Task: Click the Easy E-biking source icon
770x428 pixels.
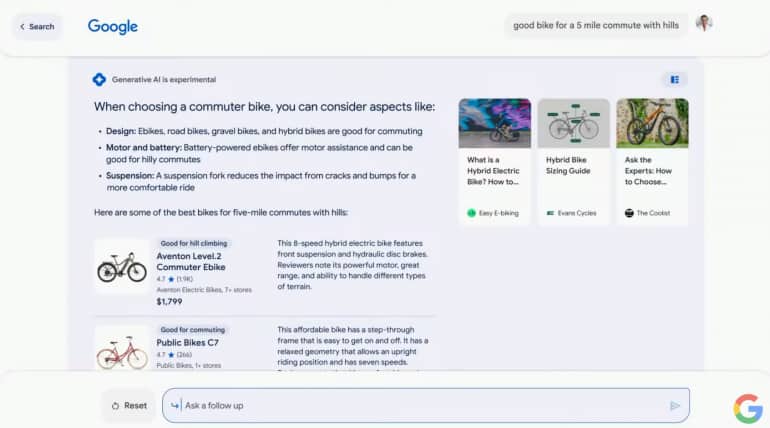Action: (471, 213)
